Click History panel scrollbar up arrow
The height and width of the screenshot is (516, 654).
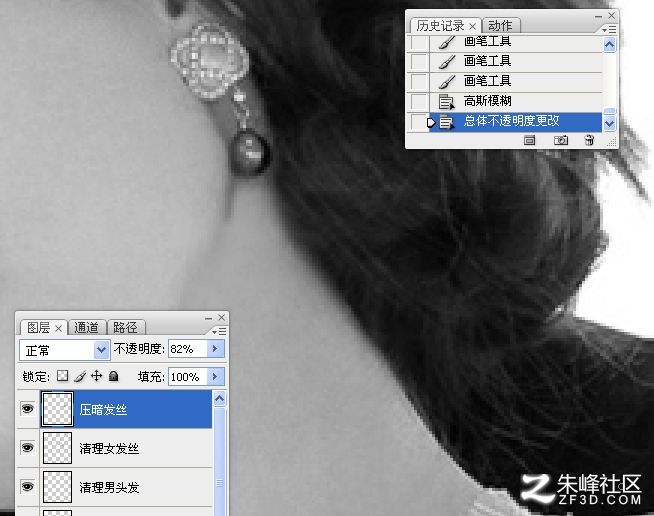coord(609,44)
